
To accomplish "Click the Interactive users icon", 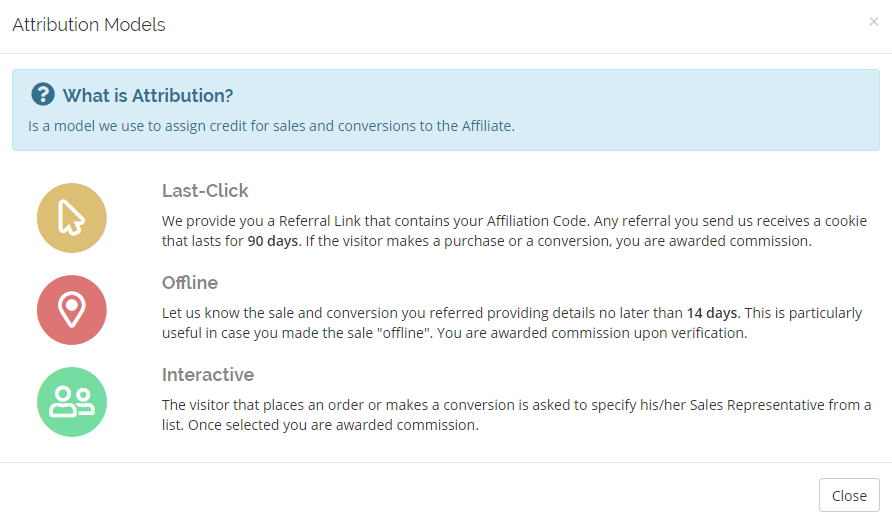I will click(x=72, y=402).
